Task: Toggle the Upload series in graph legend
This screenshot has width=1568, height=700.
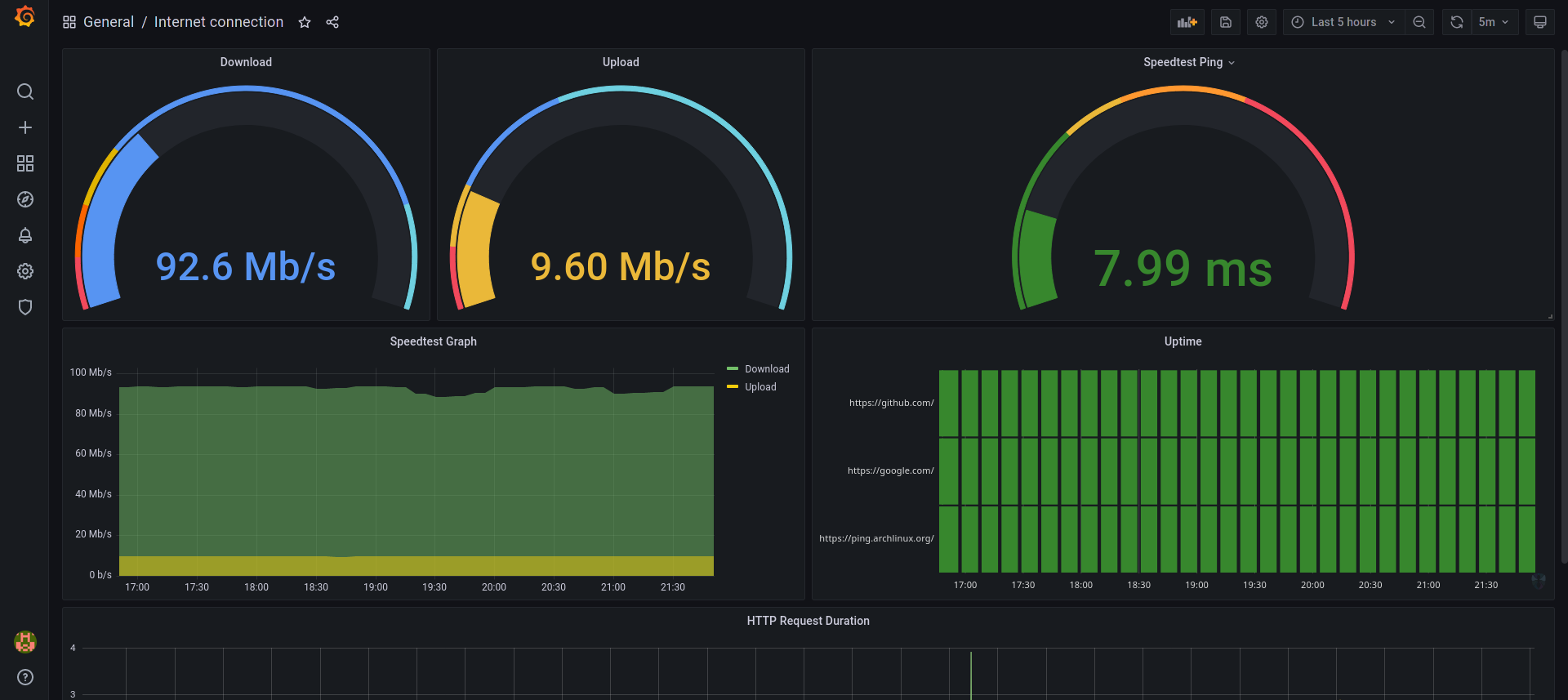Action: pos(760,387)
